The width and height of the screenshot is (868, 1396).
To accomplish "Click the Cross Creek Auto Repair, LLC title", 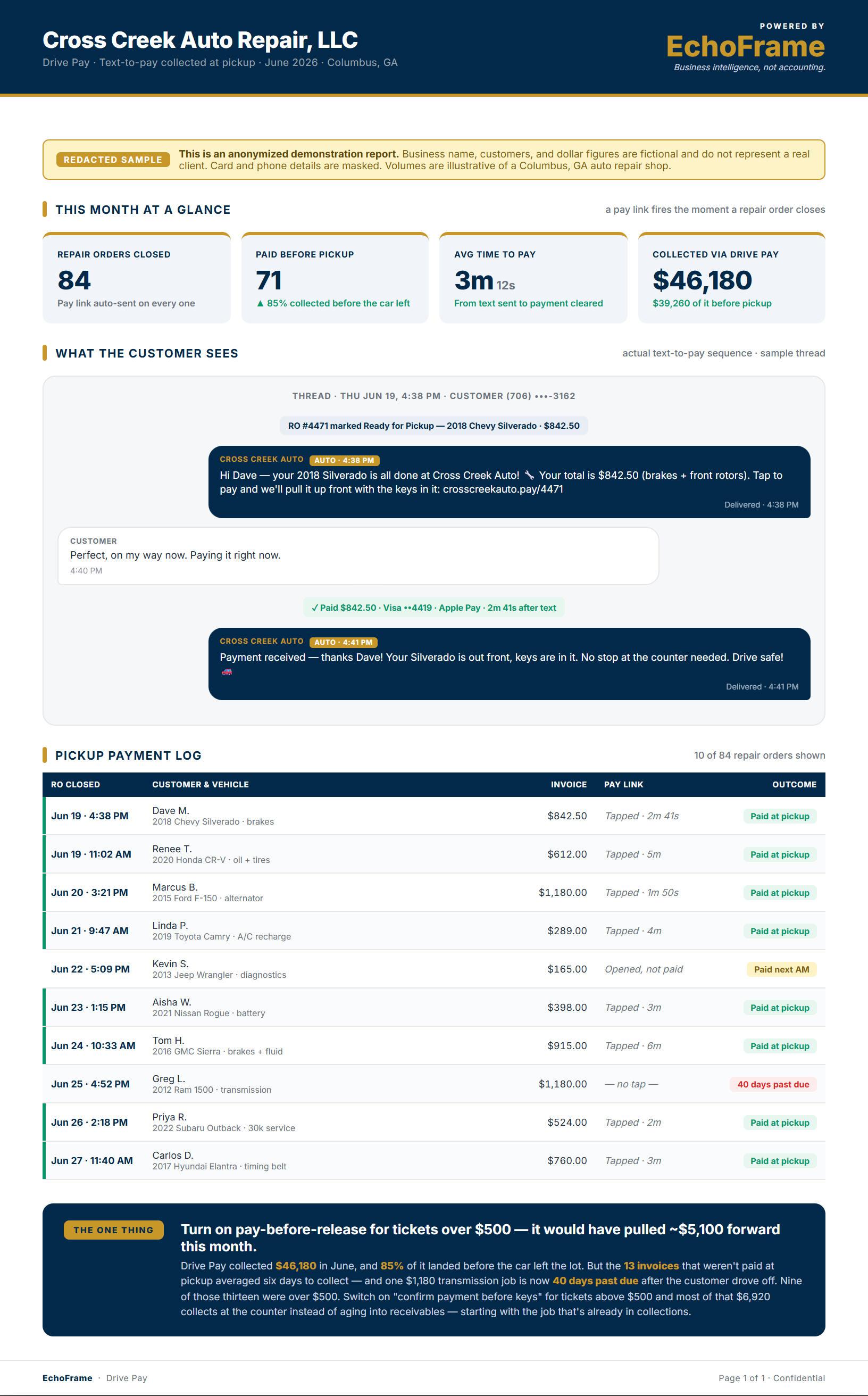I will 200,40.
